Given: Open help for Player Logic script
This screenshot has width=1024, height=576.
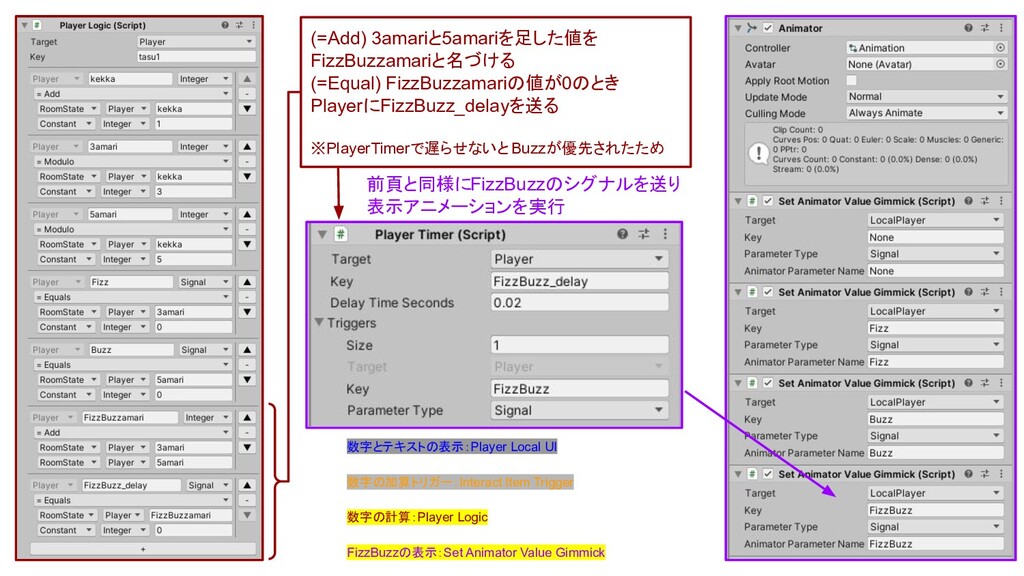Looking at the screenshot, I should pyautogui.click(x=225, y=25).
